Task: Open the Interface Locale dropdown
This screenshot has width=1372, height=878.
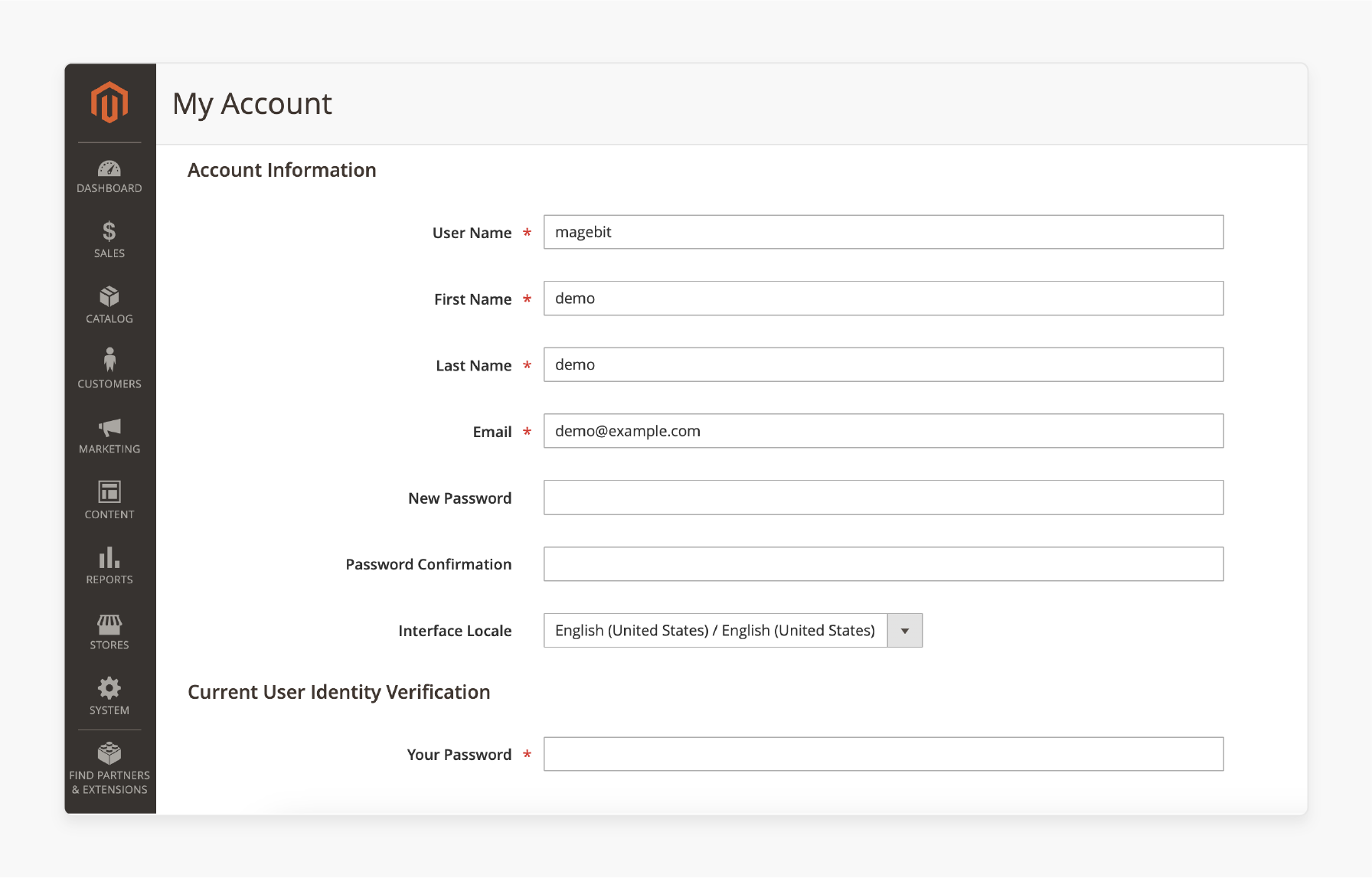Action: pyautogui.click(x=733, y=631)
